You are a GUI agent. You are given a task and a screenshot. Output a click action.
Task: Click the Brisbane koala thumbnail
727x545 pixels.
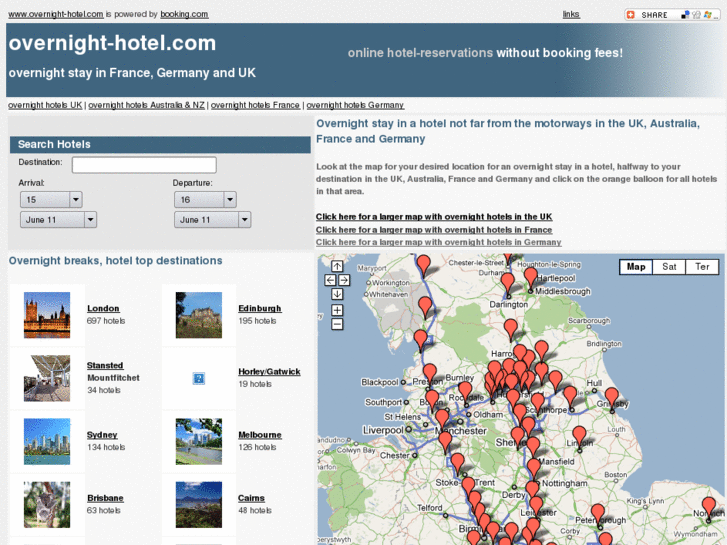(47, 505)
